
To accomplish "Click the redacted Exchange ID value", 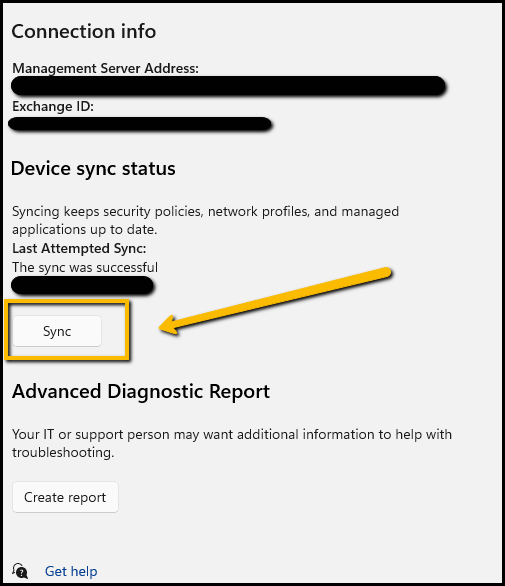I will click(140, 124).
